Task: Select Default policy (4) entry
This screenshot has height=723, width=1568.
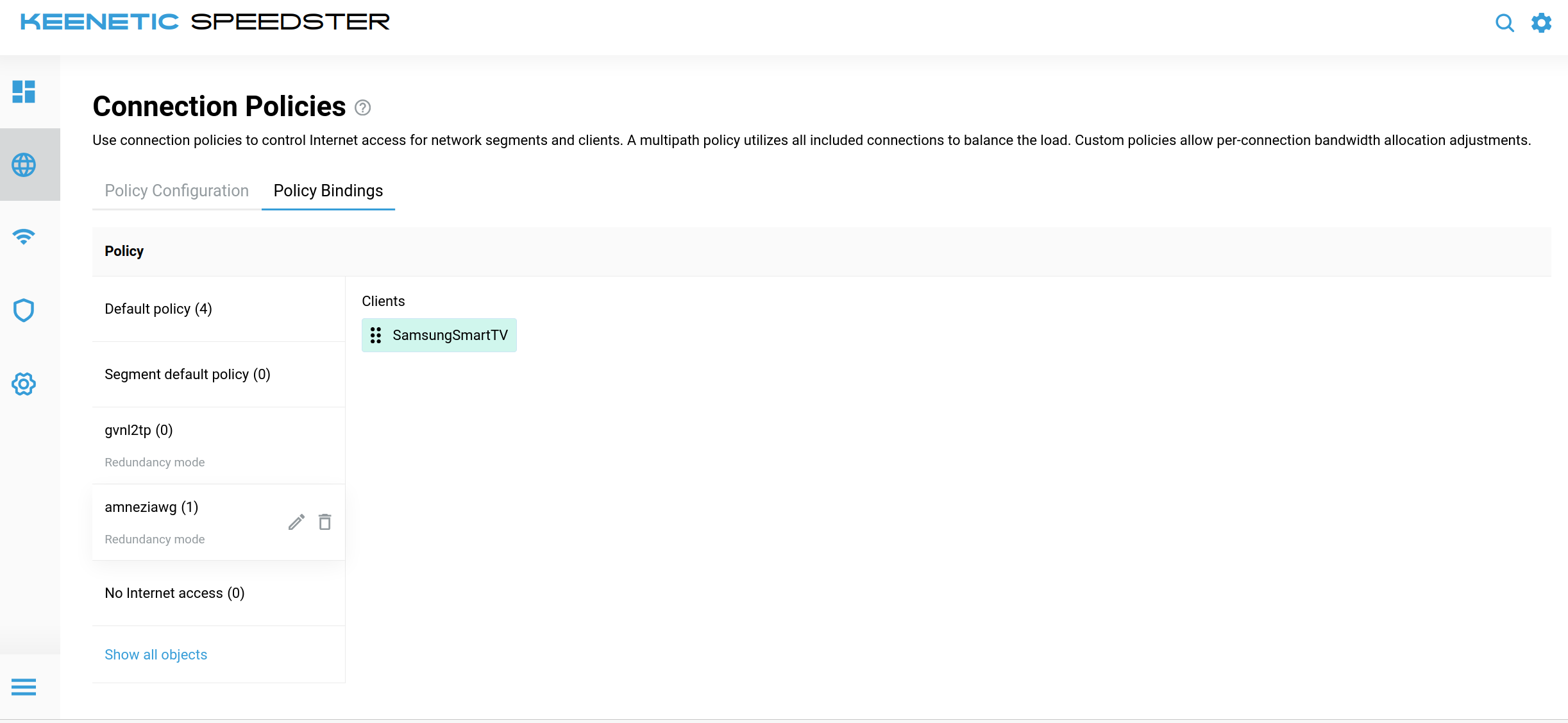Action: 158,309
